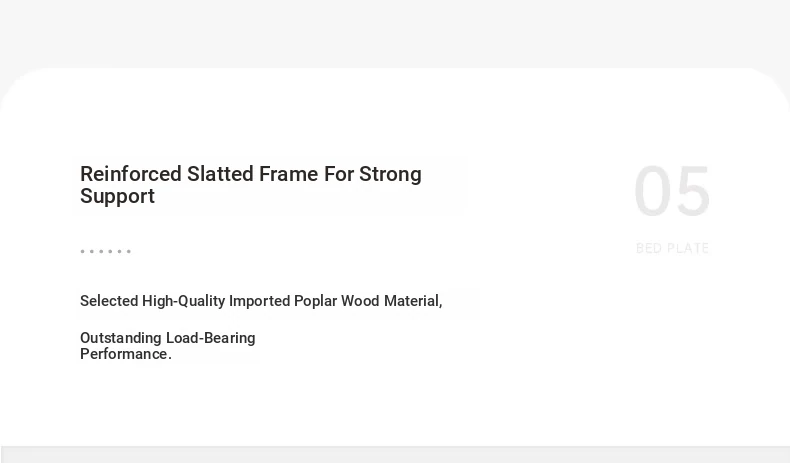This screenshot has height=463, width=790.
Task: Click the word "Strong" in the heading
Action: click(390, 174)
